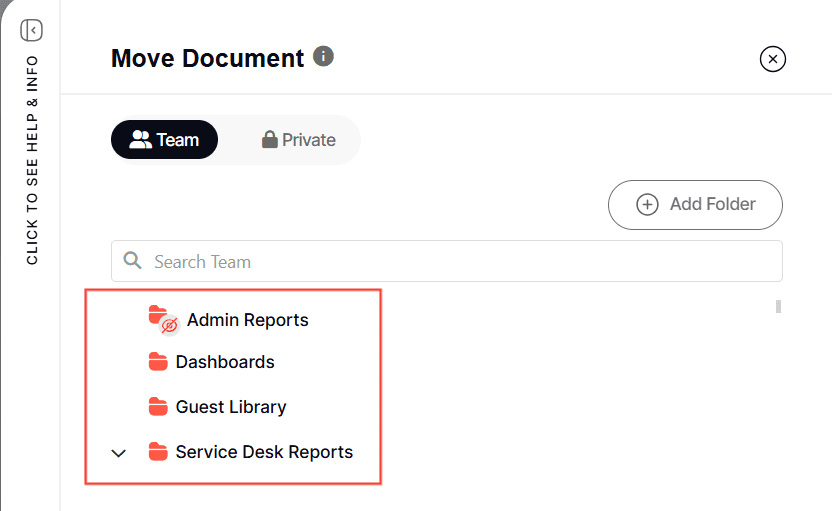
Task: Choose the Guest Library folder name
Action: tap(231, 407)
